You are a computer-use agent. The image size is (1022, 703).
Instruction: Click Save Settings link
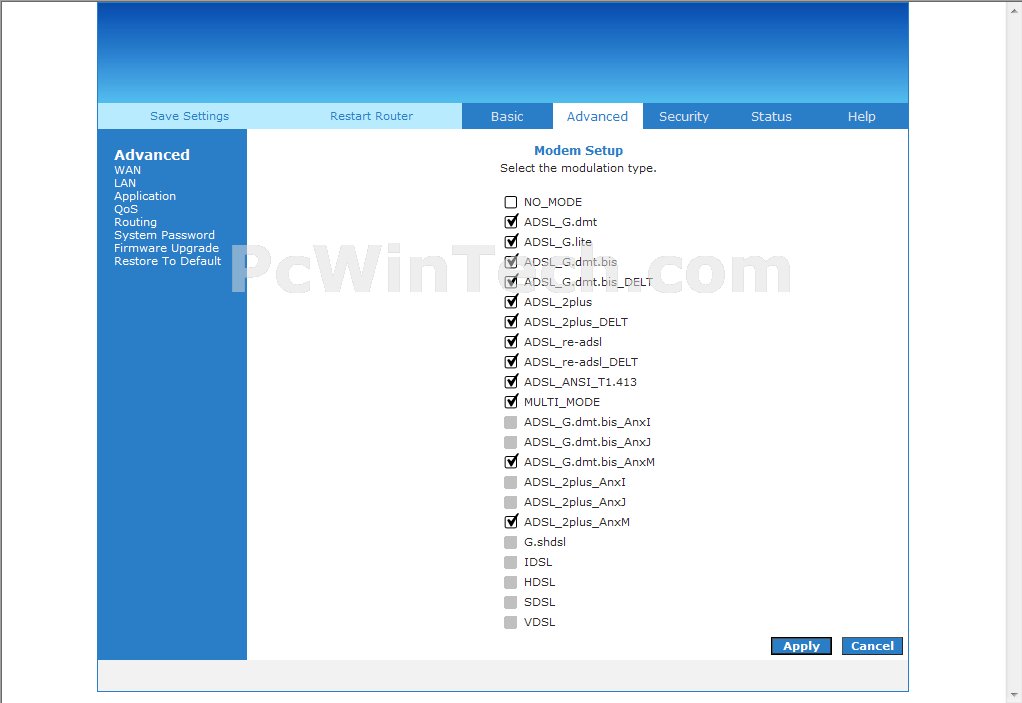click(x=190, y=116)
